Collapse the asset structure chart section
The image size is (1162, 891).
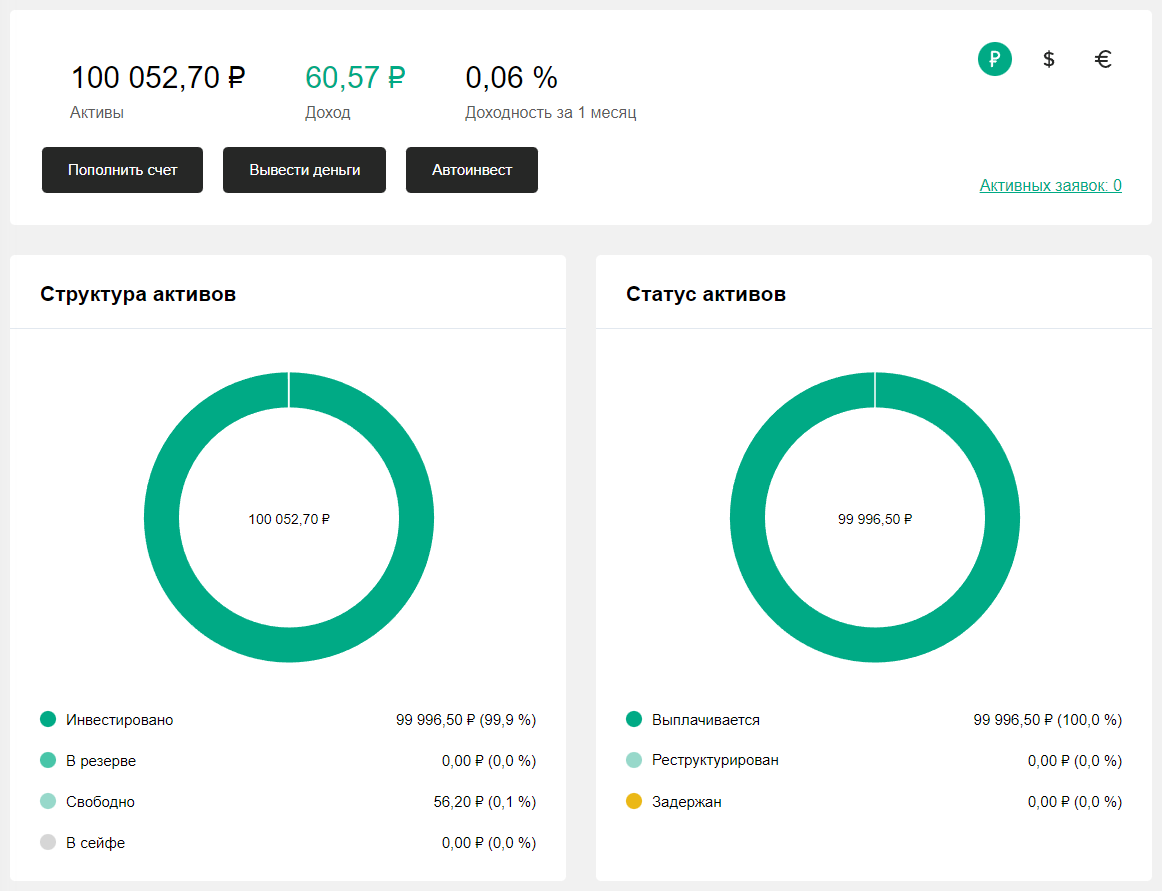click(139, 294)
